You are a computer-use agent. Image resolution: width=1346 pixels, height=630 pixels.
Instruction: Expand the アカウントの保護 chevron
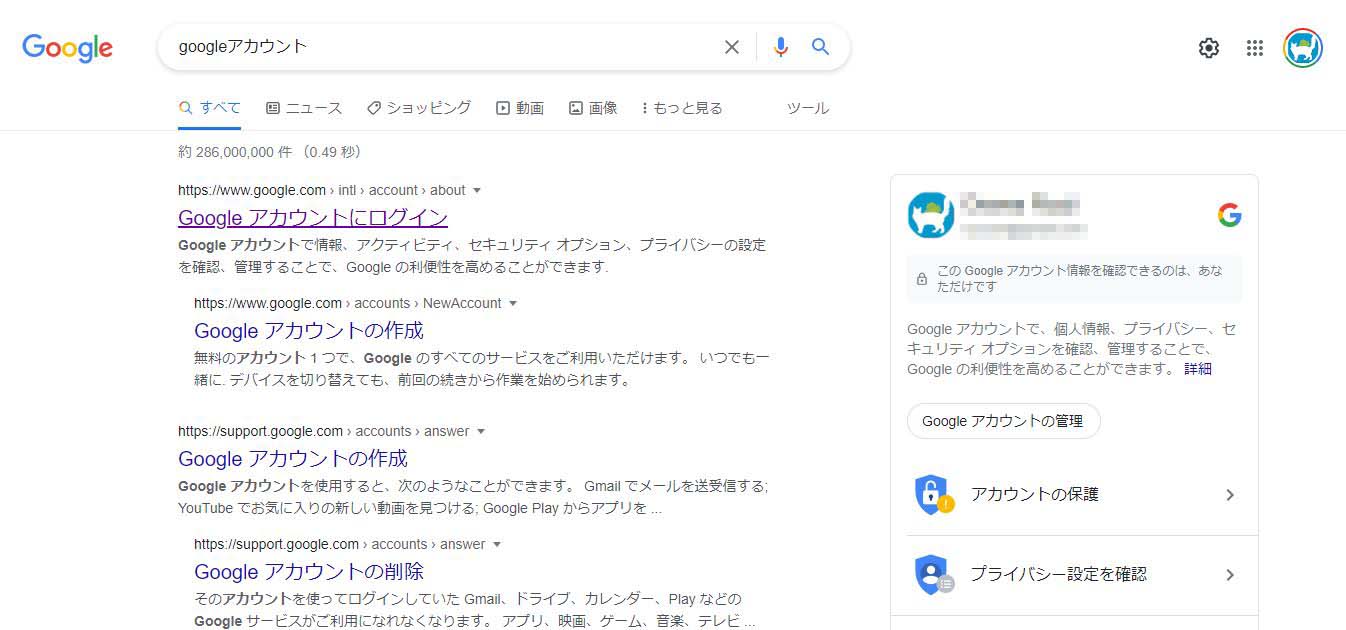[1230, 494]
